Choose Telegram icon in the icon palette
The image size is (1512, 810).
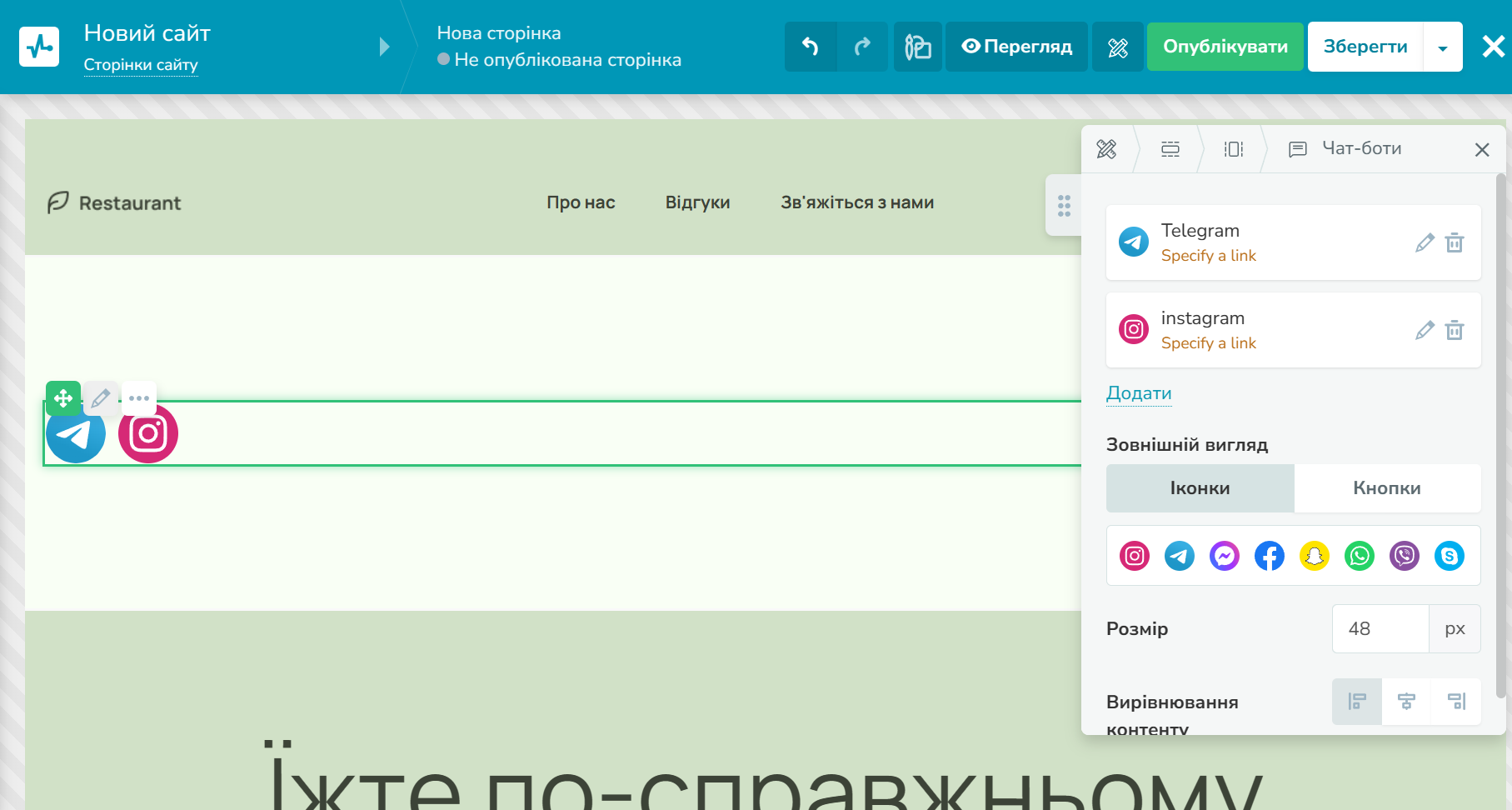click(x=1180, y=556)
